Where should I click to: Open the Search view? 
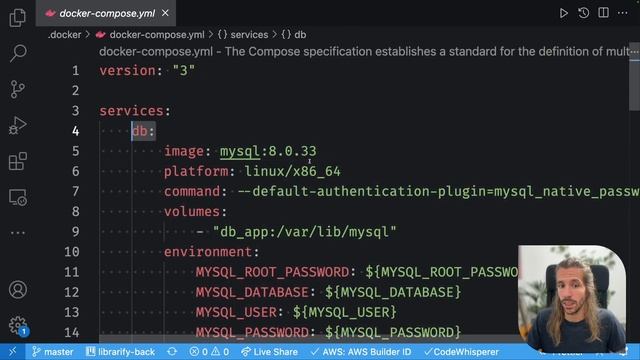(18, 53)
